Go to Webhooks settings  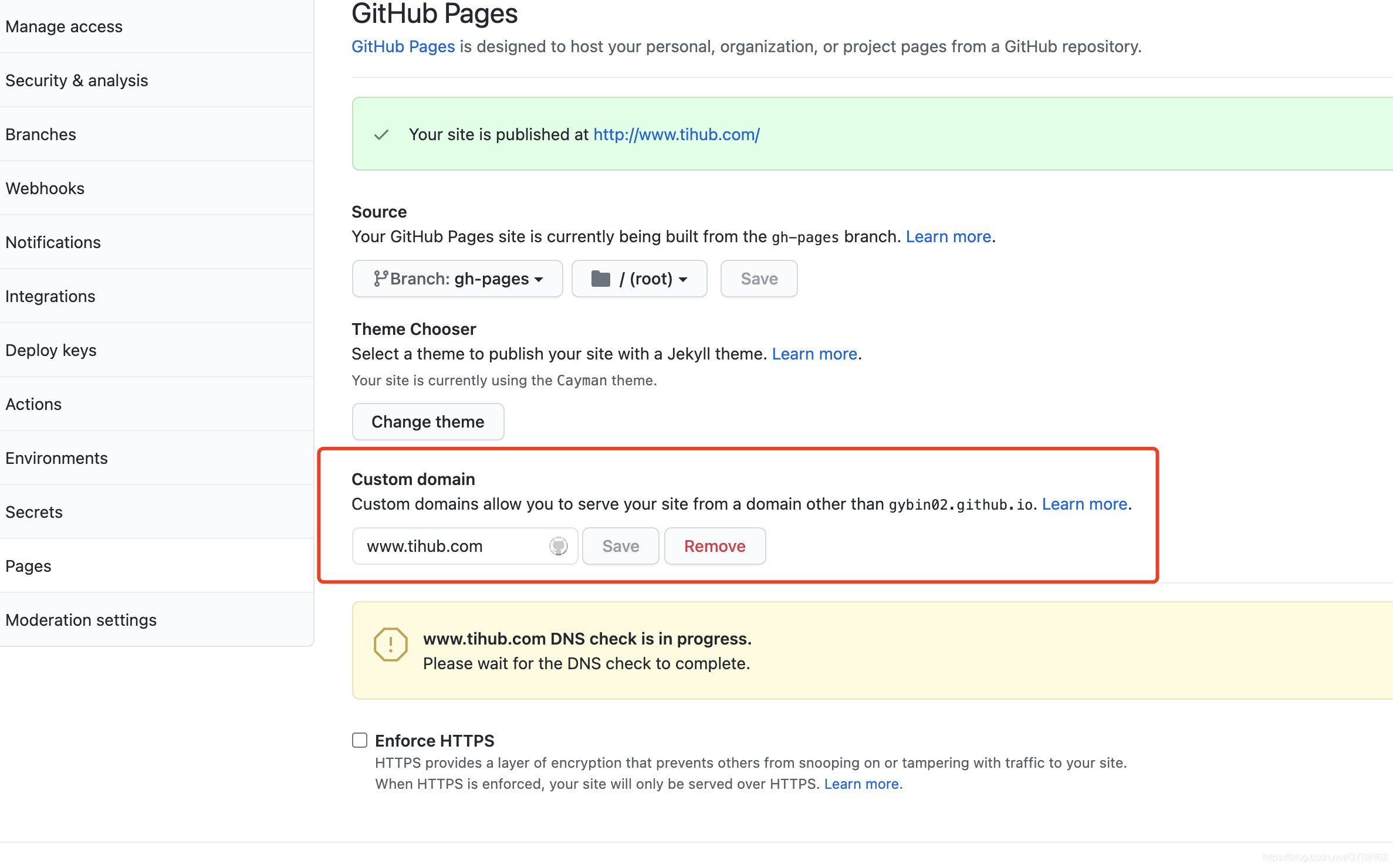[x=45, y=188]
